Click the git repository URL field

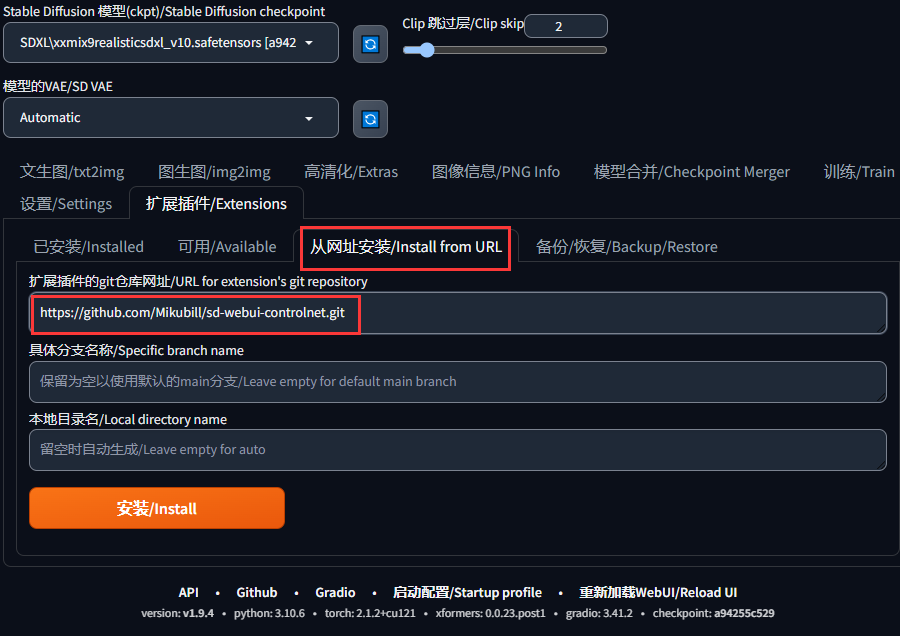click(x=457, y=313)
